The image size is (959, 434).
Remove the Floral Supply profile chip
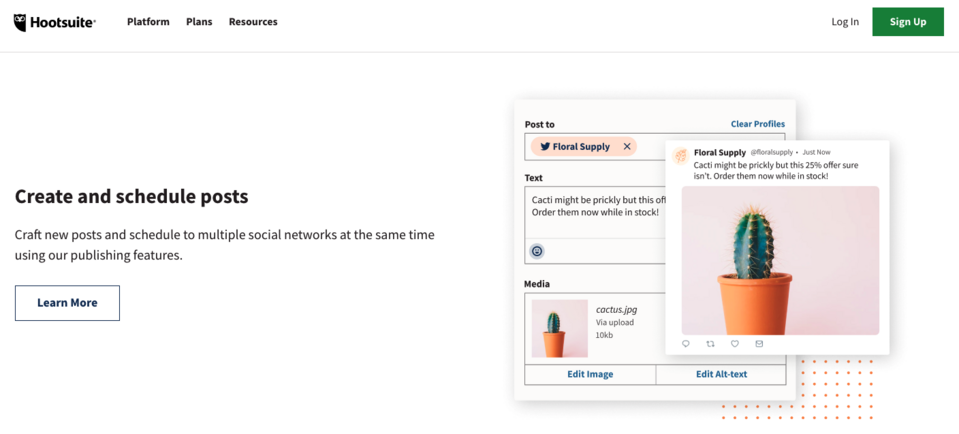(x=627, y=147)
